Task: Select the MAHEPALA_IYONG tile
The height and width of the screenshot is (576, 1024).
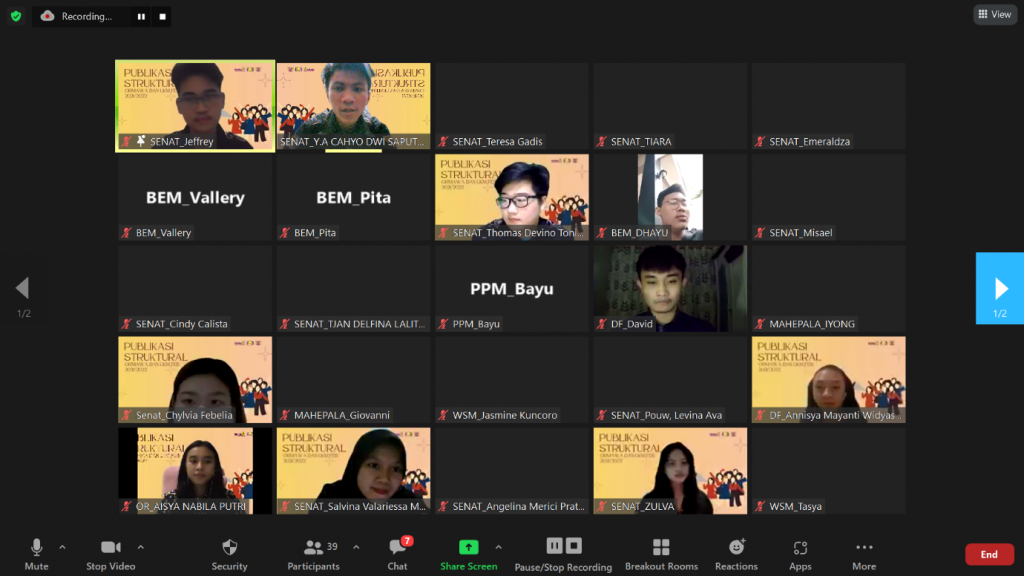Action: click(828, 289)
